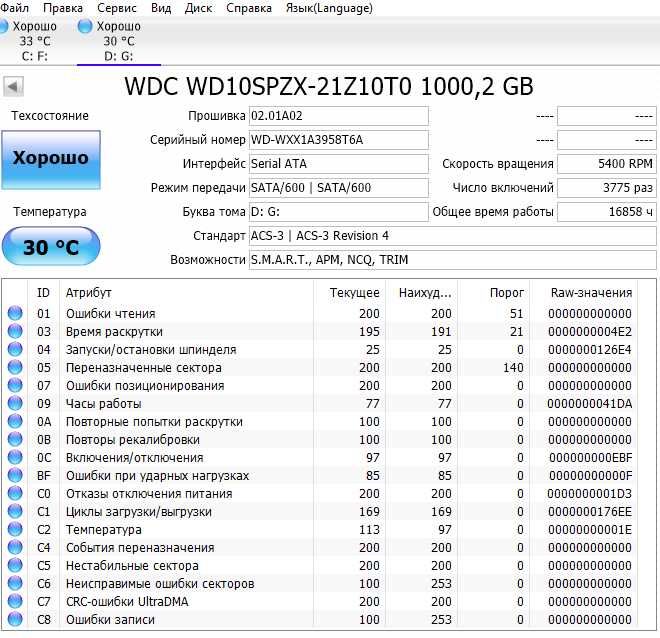This screenshot has height=638, width=660.
Task: Click raw value 000000126E4
Action: [590, 350]
